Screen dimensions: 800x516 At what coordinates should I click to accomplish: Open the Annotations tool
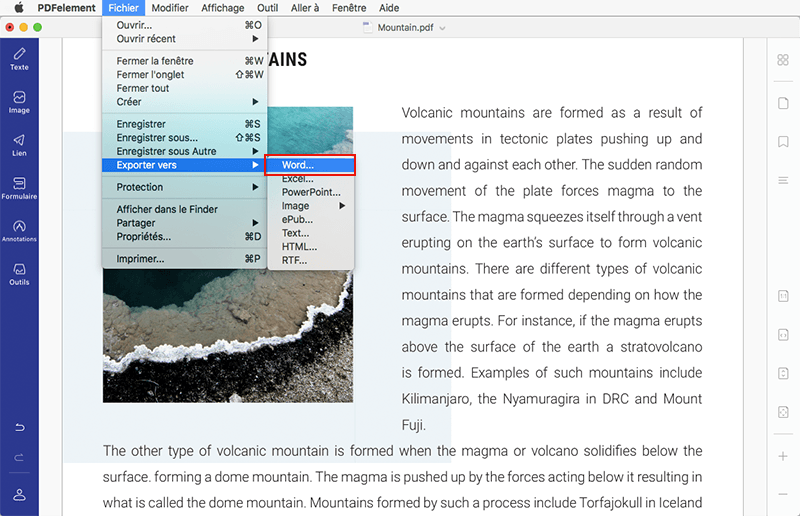19,231
